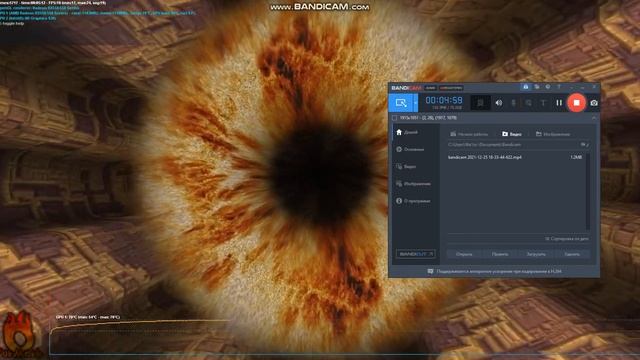Click the hardware acceleration H.264 notice

(x=499, y=271)
